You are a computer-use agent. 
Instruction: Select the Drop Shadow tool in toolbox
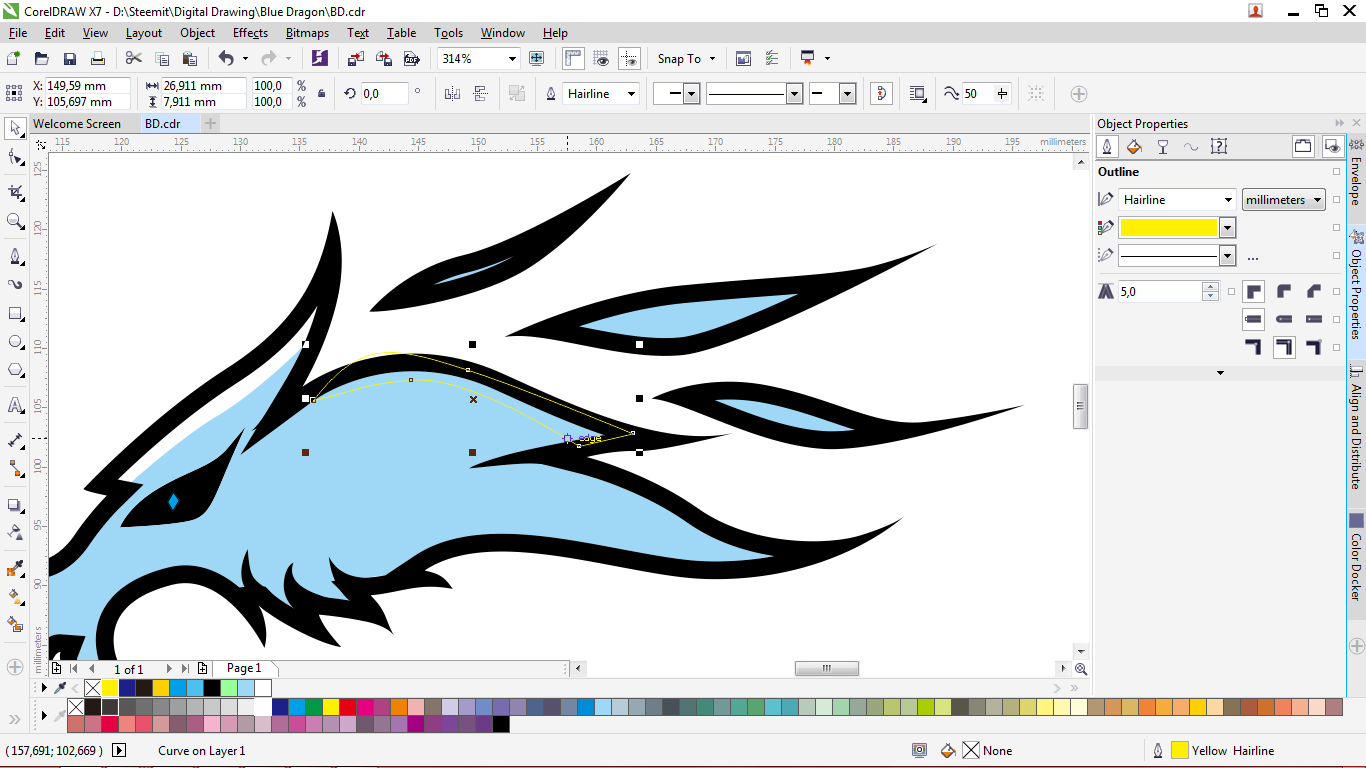pos(15,505)
